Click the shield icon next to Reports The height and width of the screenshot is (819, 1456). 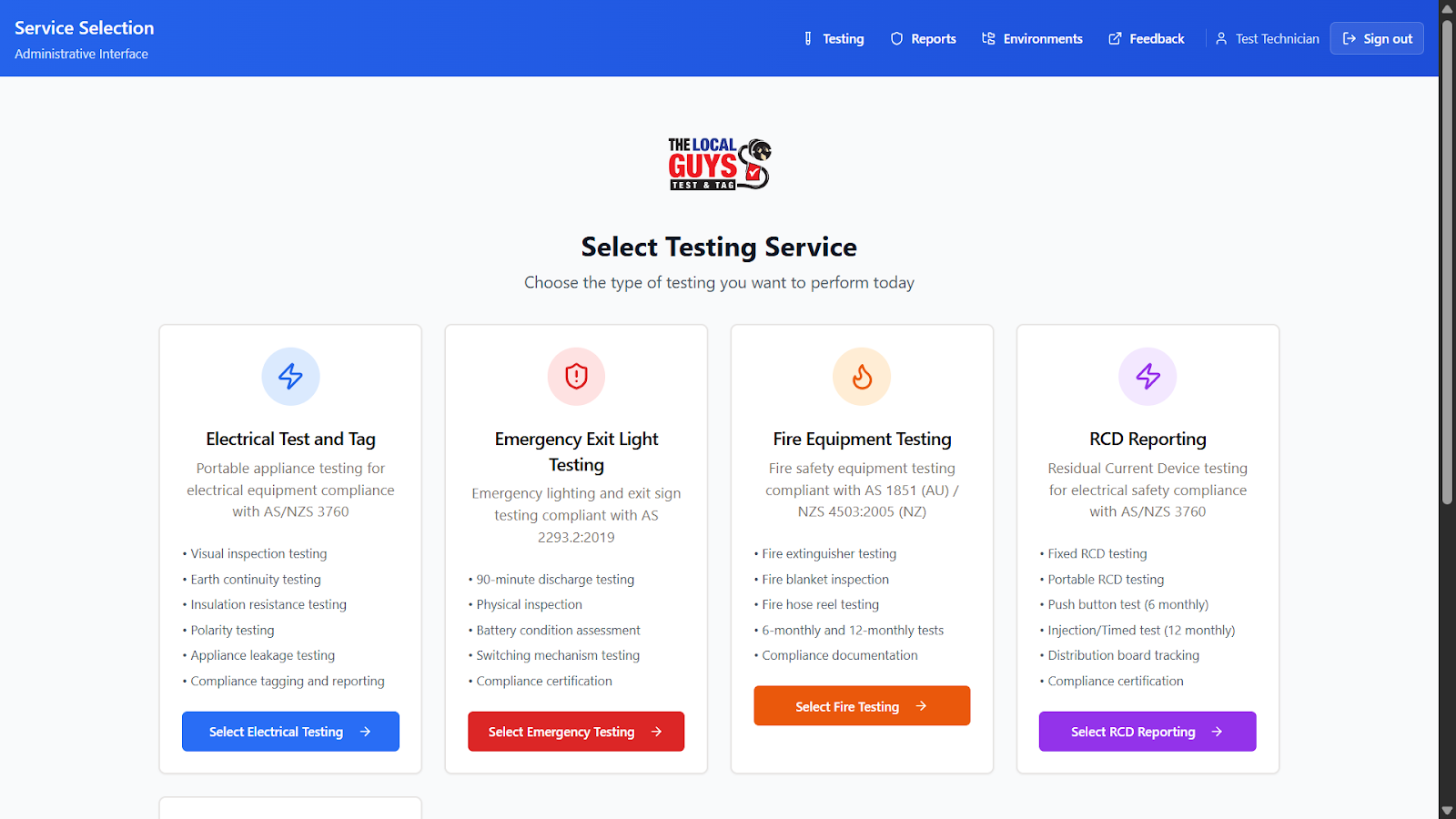pos(896,38)
